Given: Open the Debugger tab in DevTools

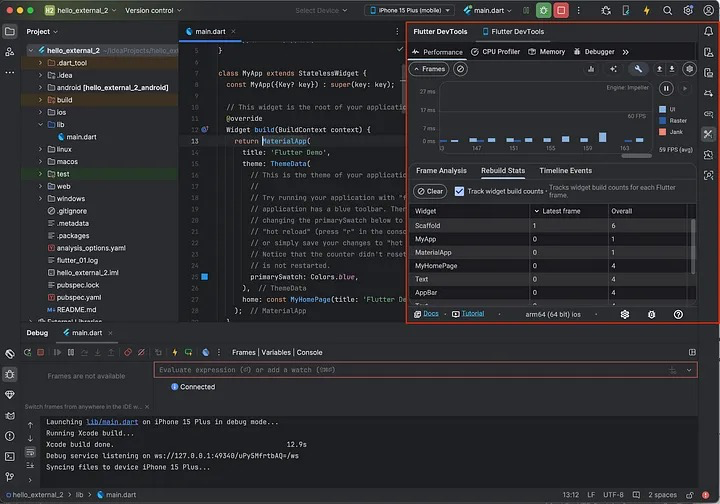Looking at the screenshot, I should [x=594, y=52].
